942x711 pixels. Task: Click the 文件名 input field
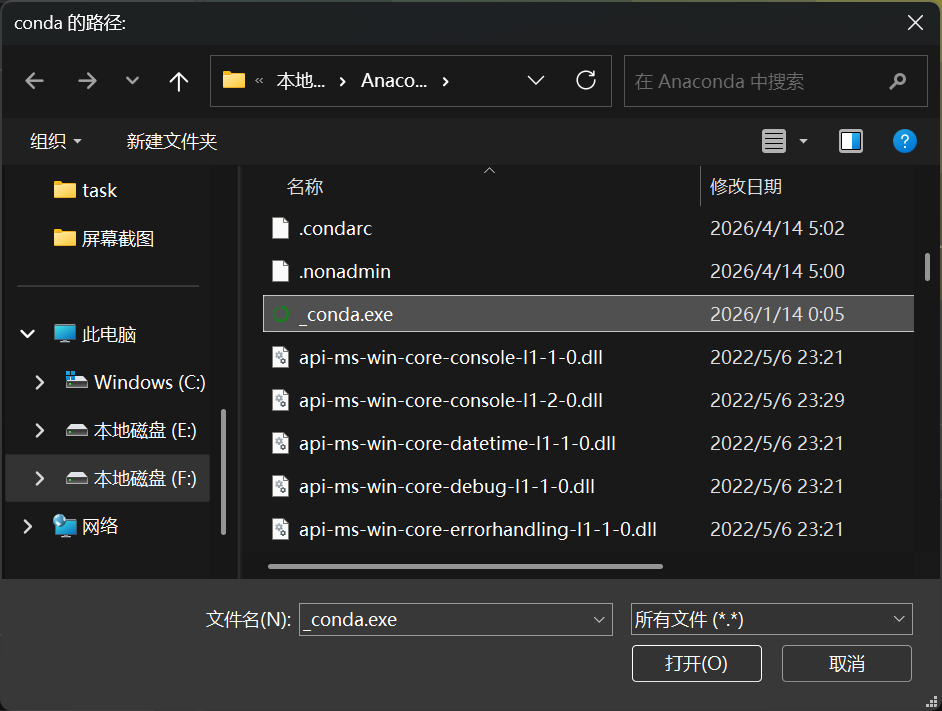tap(445, 620)
